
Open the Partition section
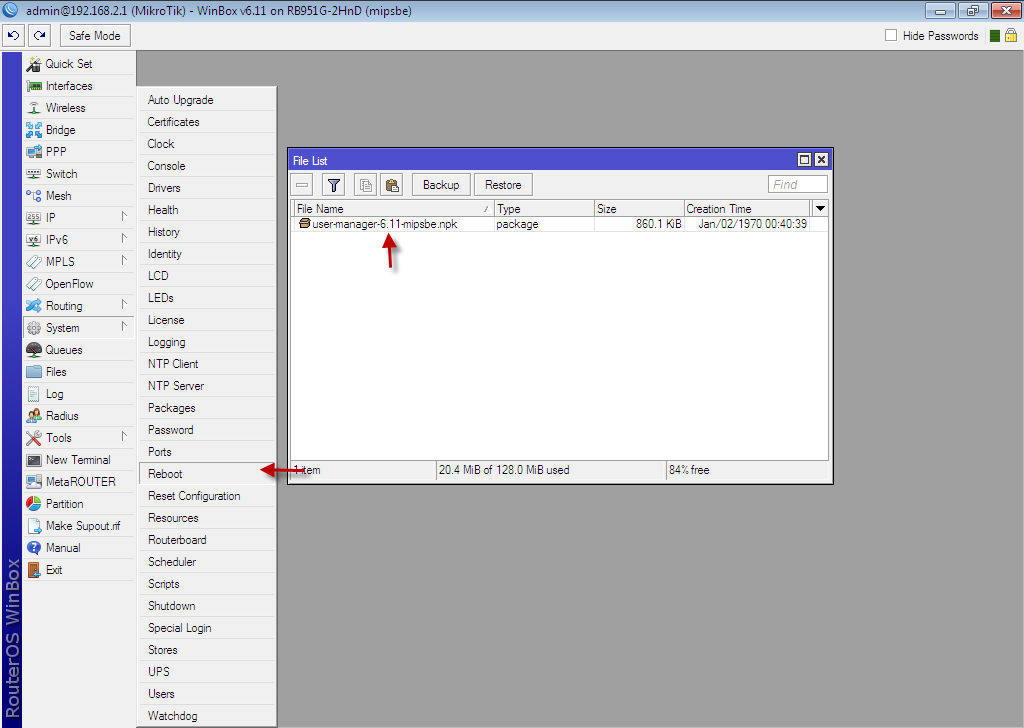click(79, 504)
